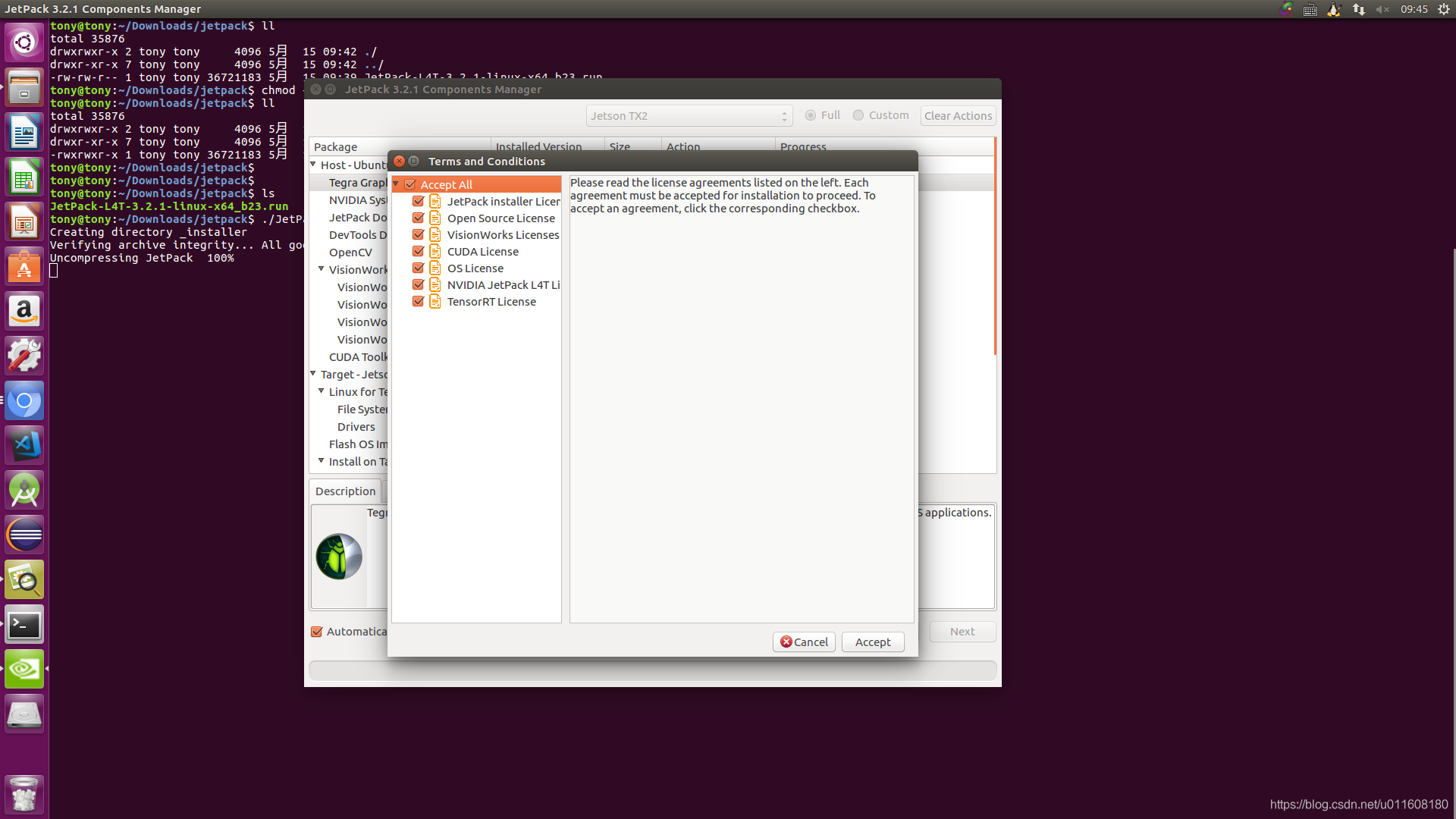
Task: Collapse VisionWorks package group
Action: tap(322, 268)
